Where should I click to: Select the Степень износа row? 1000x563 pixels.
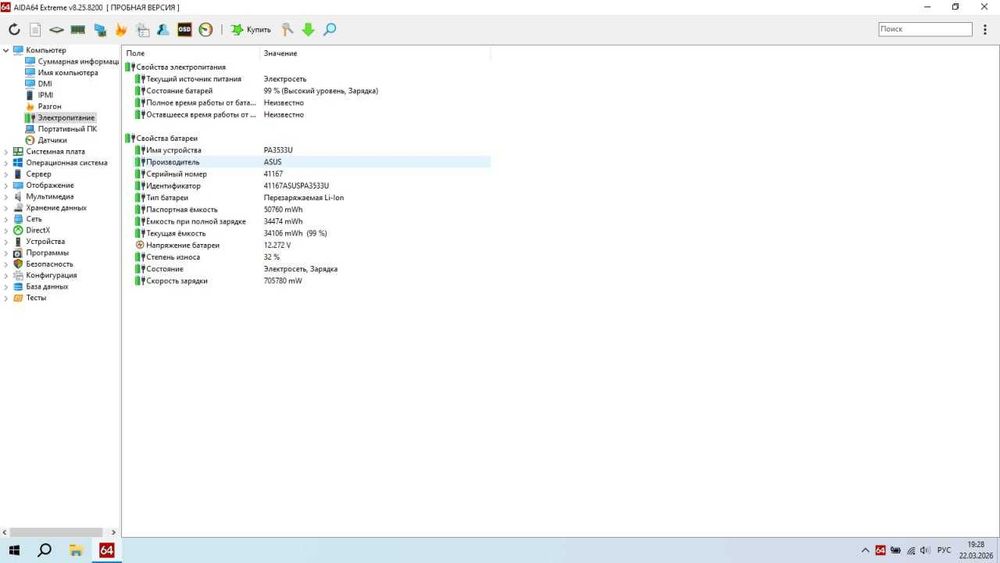[307, 257]
